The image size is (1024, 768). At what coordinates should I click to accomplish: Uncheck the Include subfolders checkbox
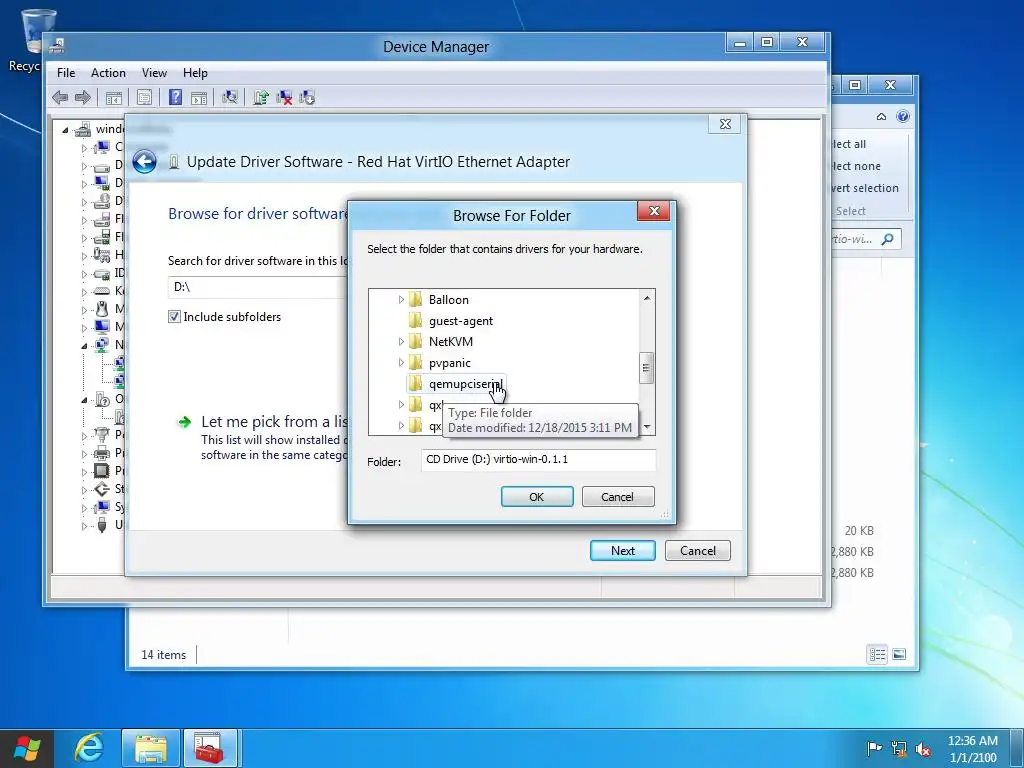tap(174, 317)
